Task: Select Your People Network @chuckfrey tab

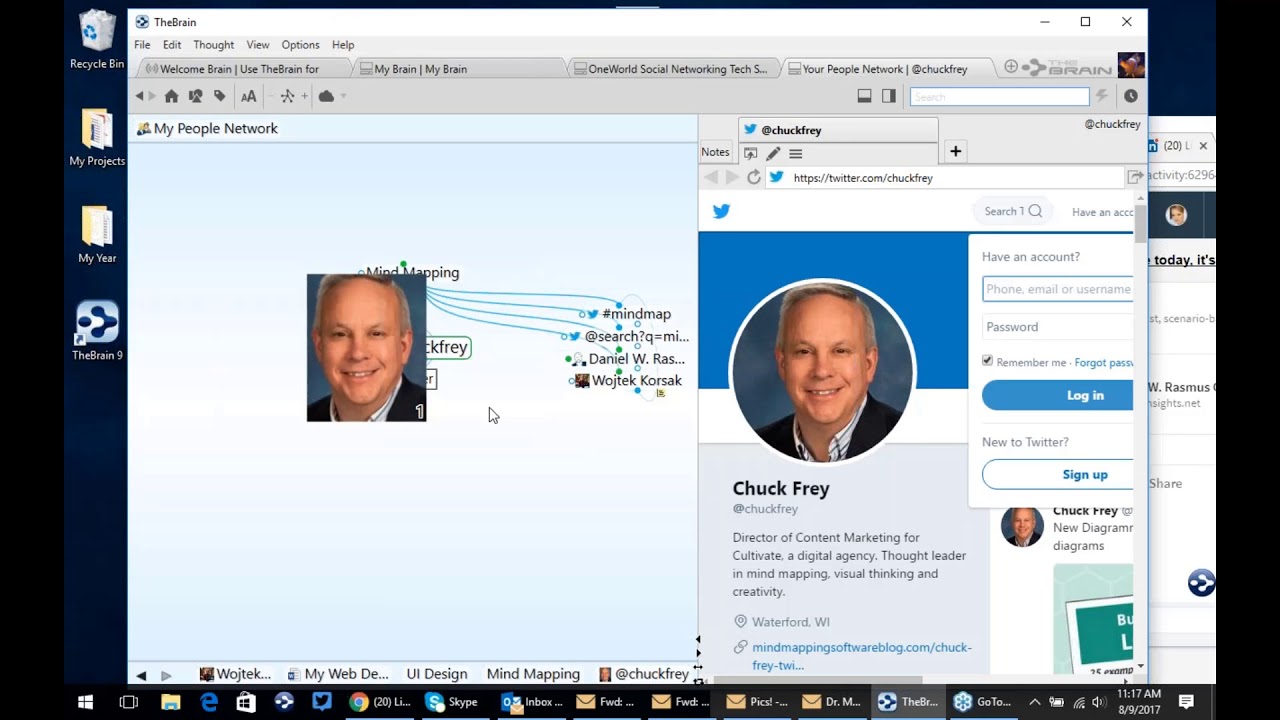Action: [x=885, y=69]
